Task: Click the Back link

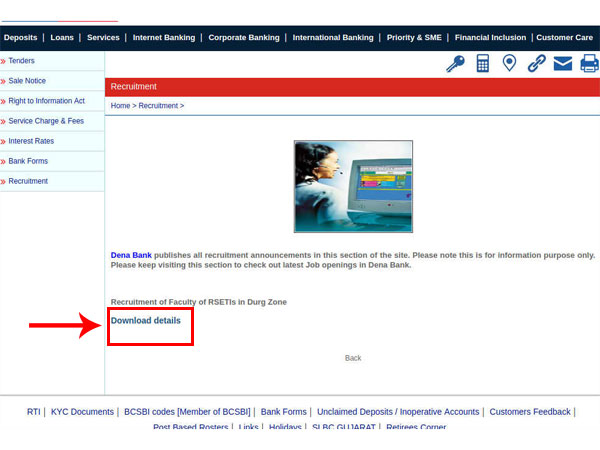Action: pyautogui.click(x=353, y=358)
